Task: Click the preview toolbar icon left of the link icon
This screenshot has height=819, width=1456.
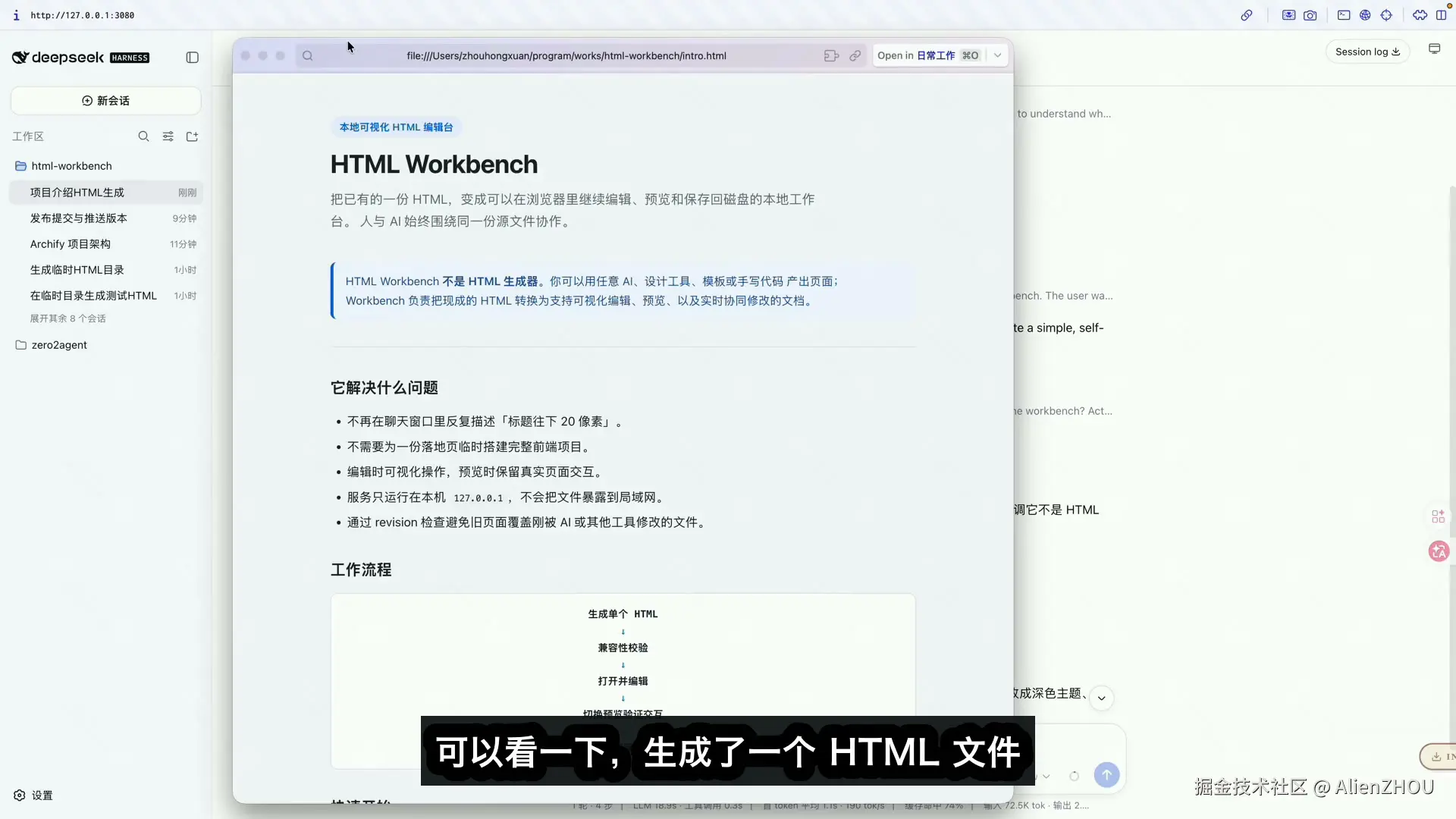Action: pyautogui.click(x=831, y=55)
